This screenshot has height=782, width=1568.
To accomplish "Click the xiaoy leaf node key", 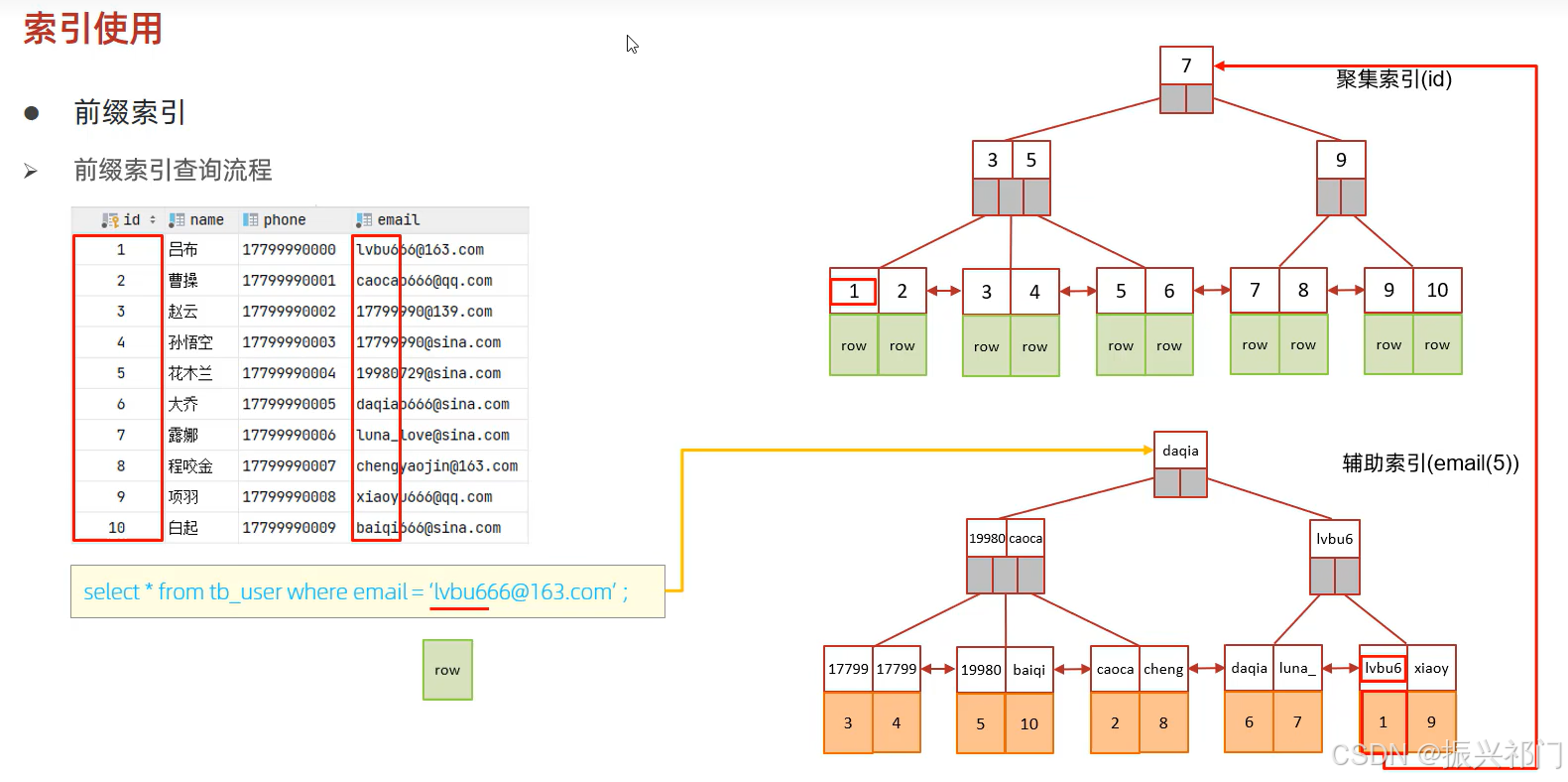I will (x=1431, y=668).
